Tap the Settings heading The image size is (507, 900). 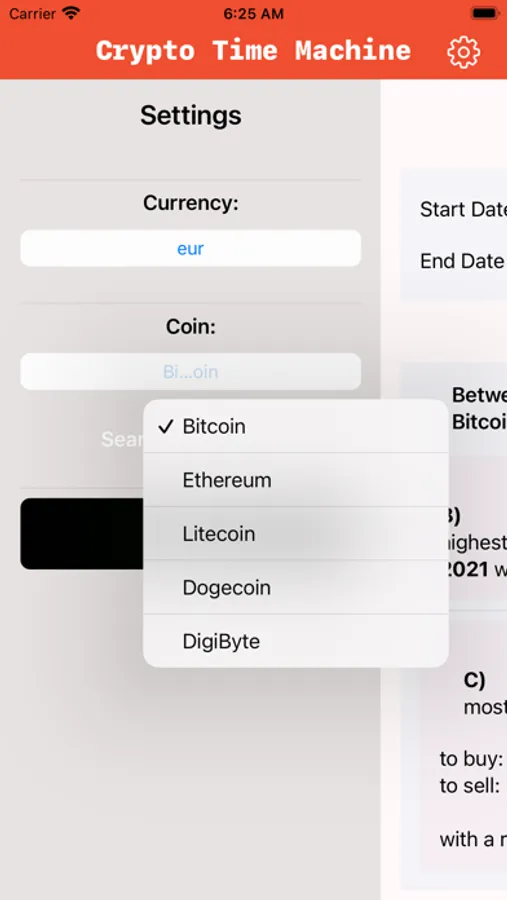191,115
